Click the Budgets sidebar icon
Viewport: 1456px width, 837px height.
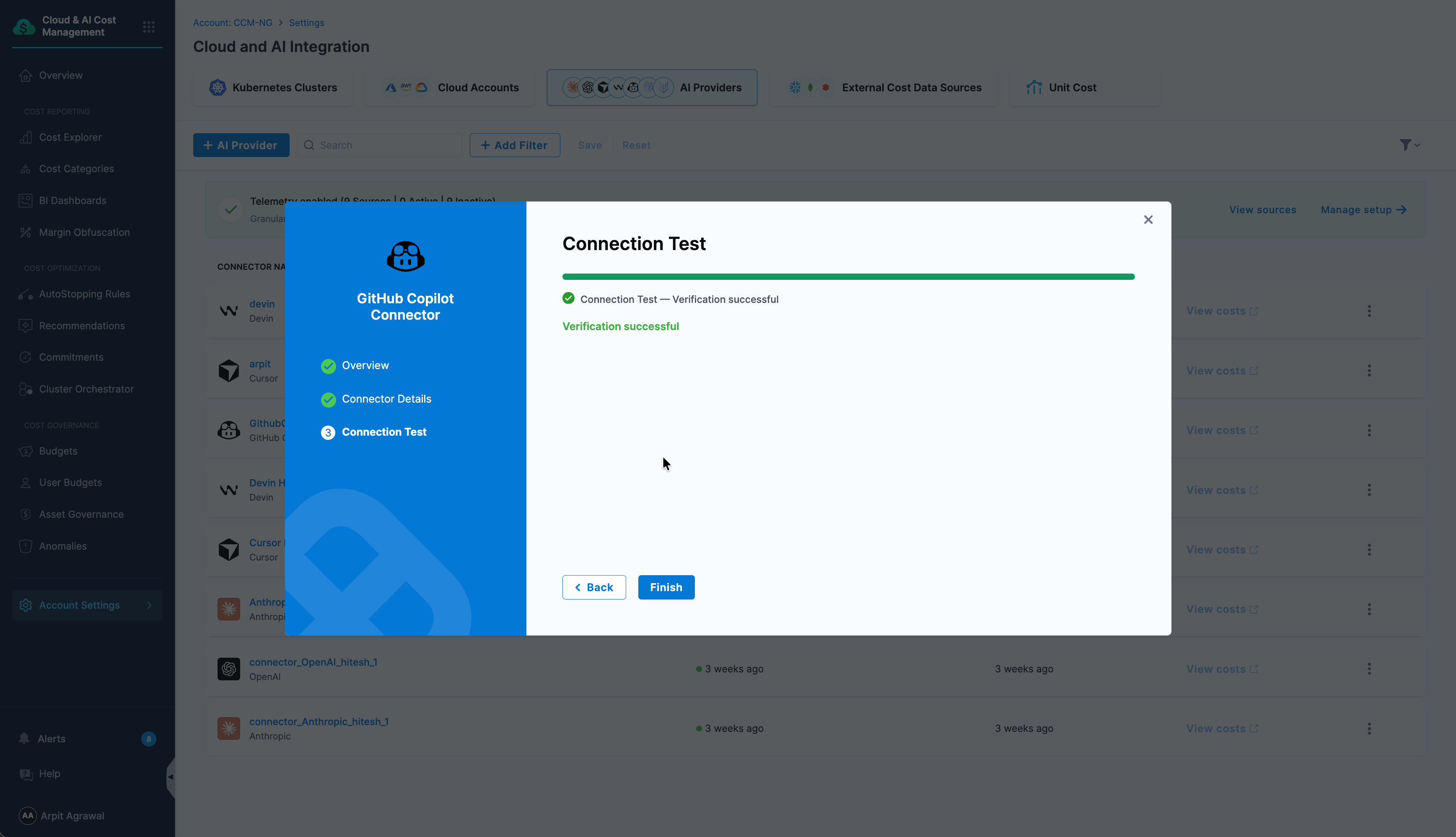click(25, 451)
